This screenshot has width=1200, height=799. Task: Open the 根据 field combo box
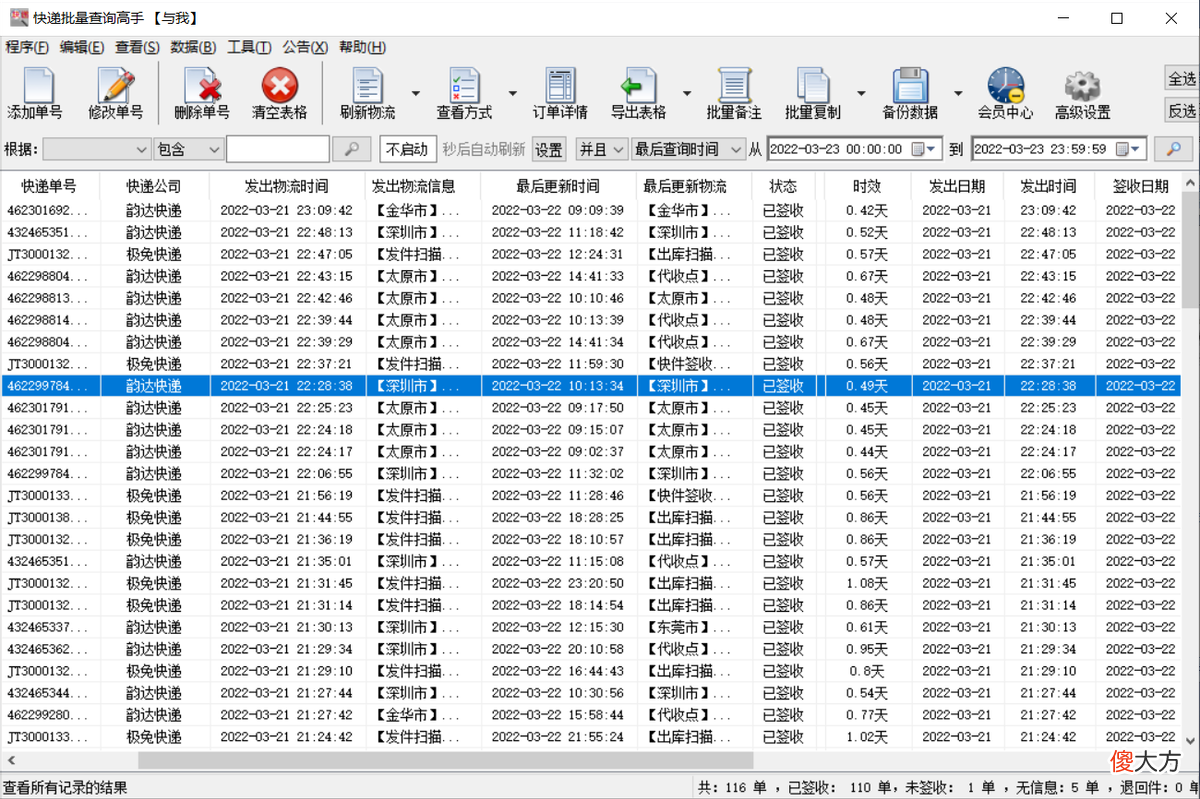(x=97, y=149)
